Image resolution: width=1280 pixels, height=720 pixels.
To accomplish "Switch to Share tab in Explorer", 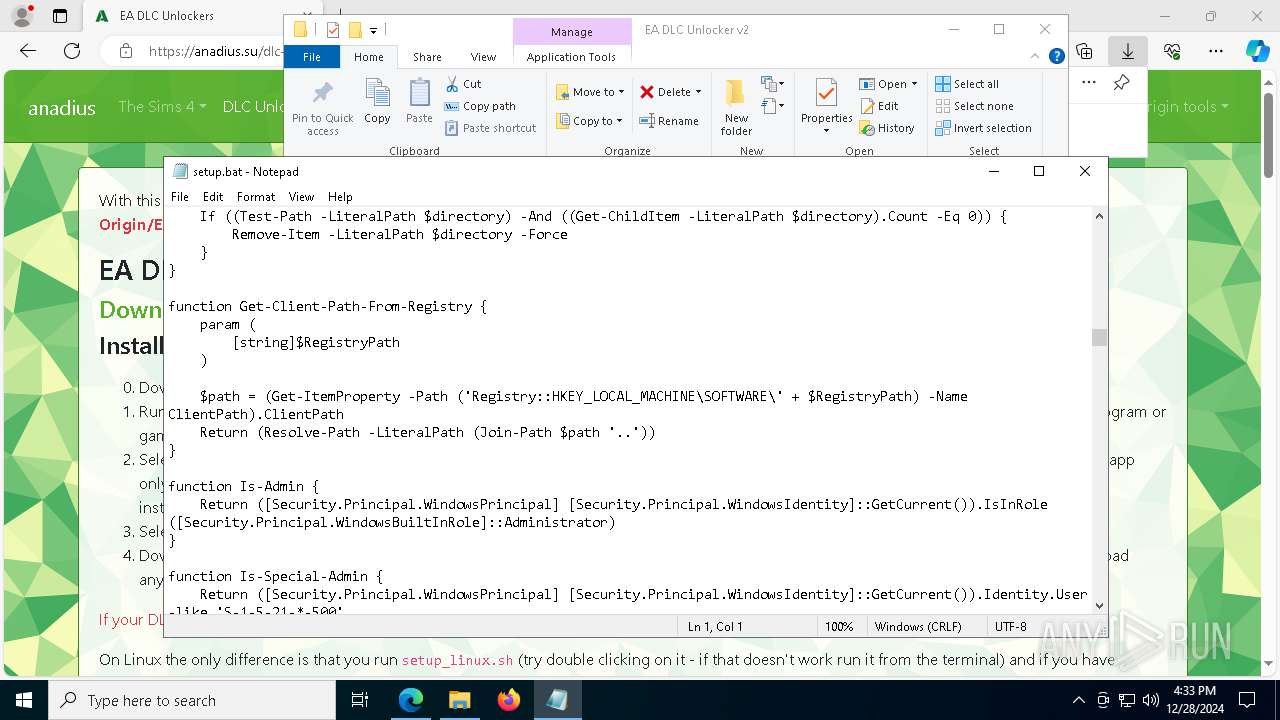I will (427, 57).
